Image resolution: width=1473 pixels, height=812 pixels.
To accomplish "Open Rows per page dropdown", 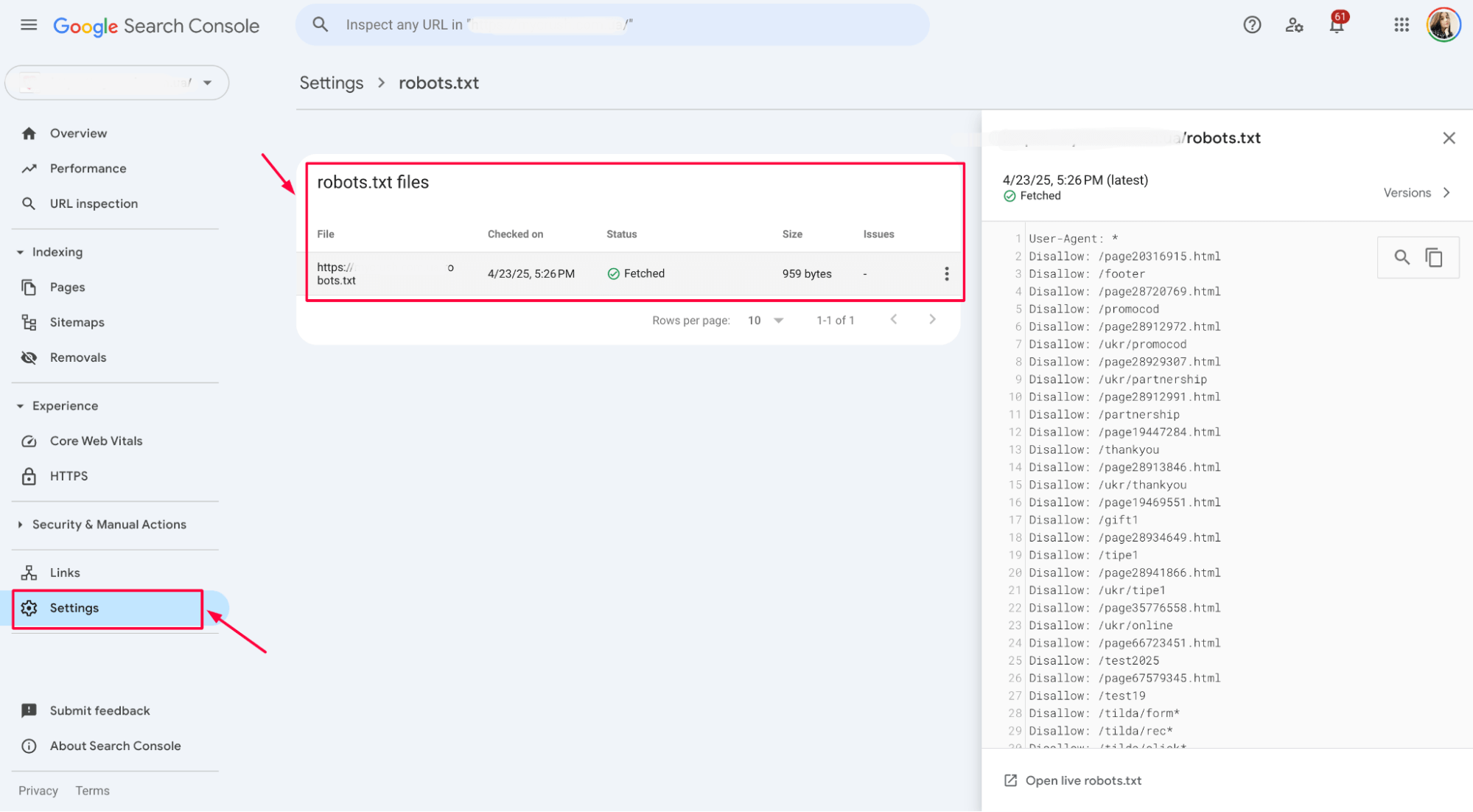I will click(766, 321).
